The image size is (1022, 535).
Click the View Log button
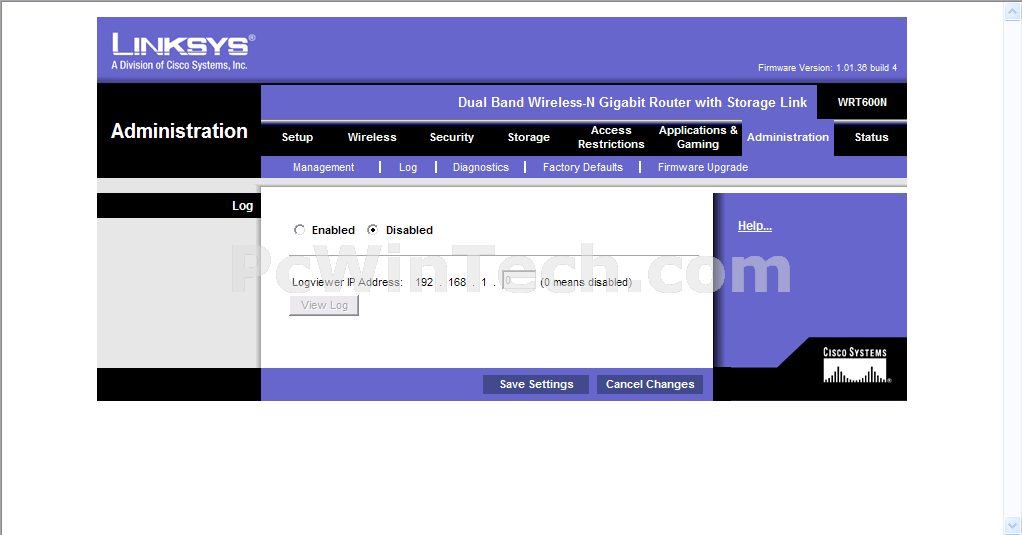point(324,305)
